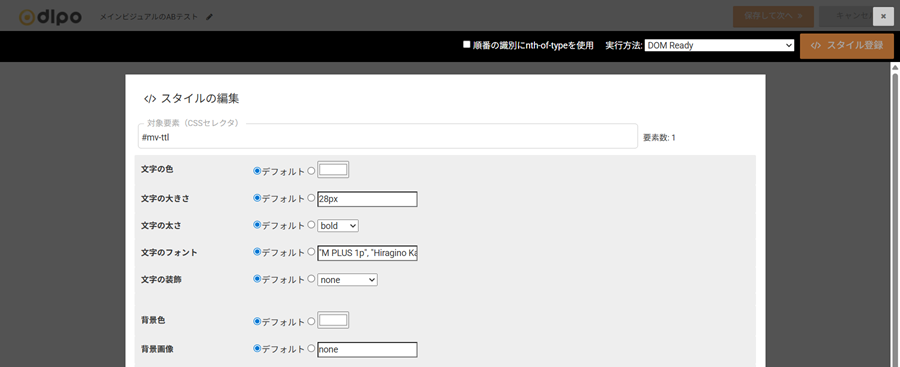Select default radio for 文字の色
This screenshot has width=900, height=367.
point(257,171)
